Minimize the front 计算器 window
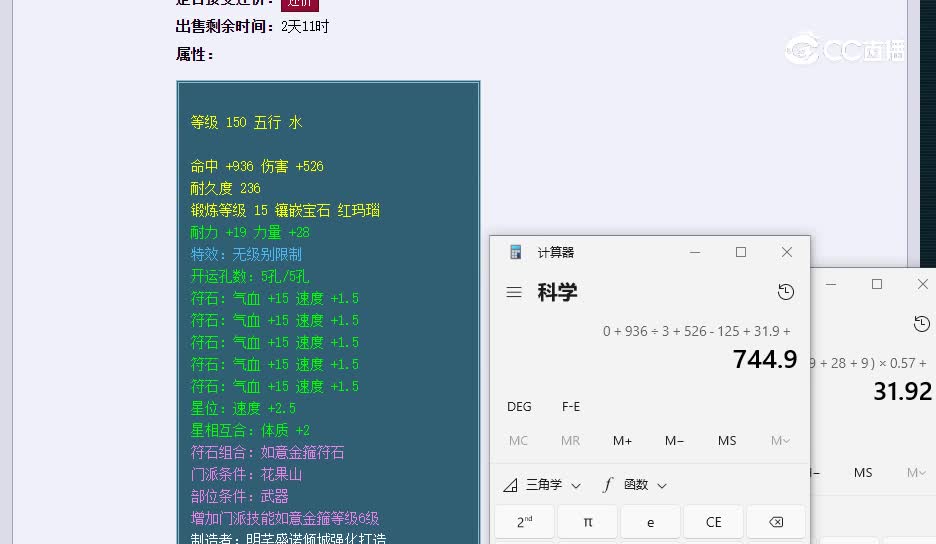Image resolution: width=936 pixels, height=544 pixels. [x=695, y=252]
